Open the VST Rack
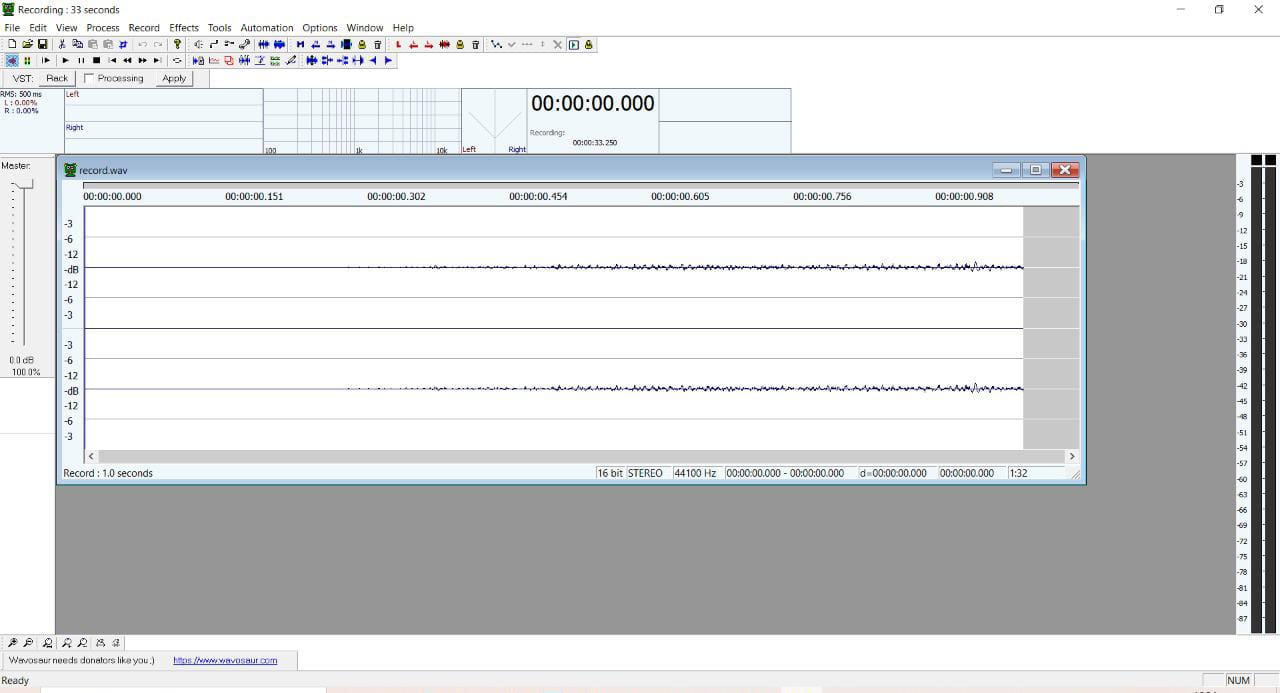1280x693 pixels. [57, 78]
